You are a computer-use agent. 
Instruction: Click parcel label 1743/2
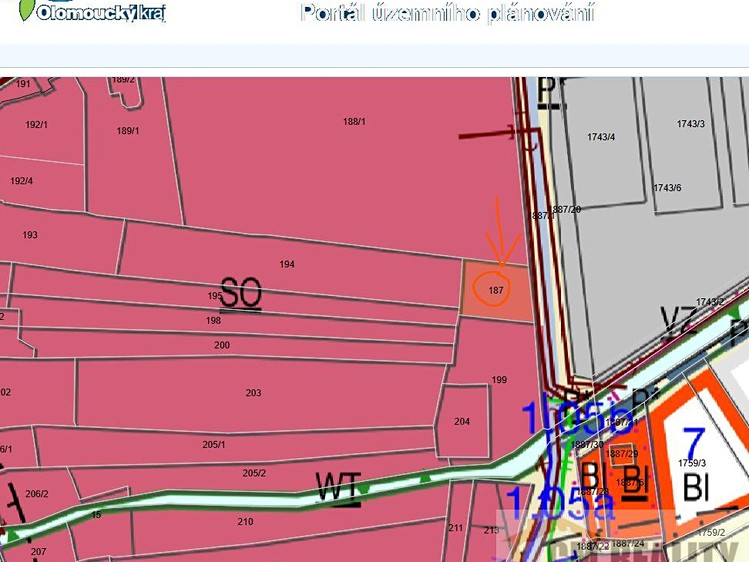[710, 302]
